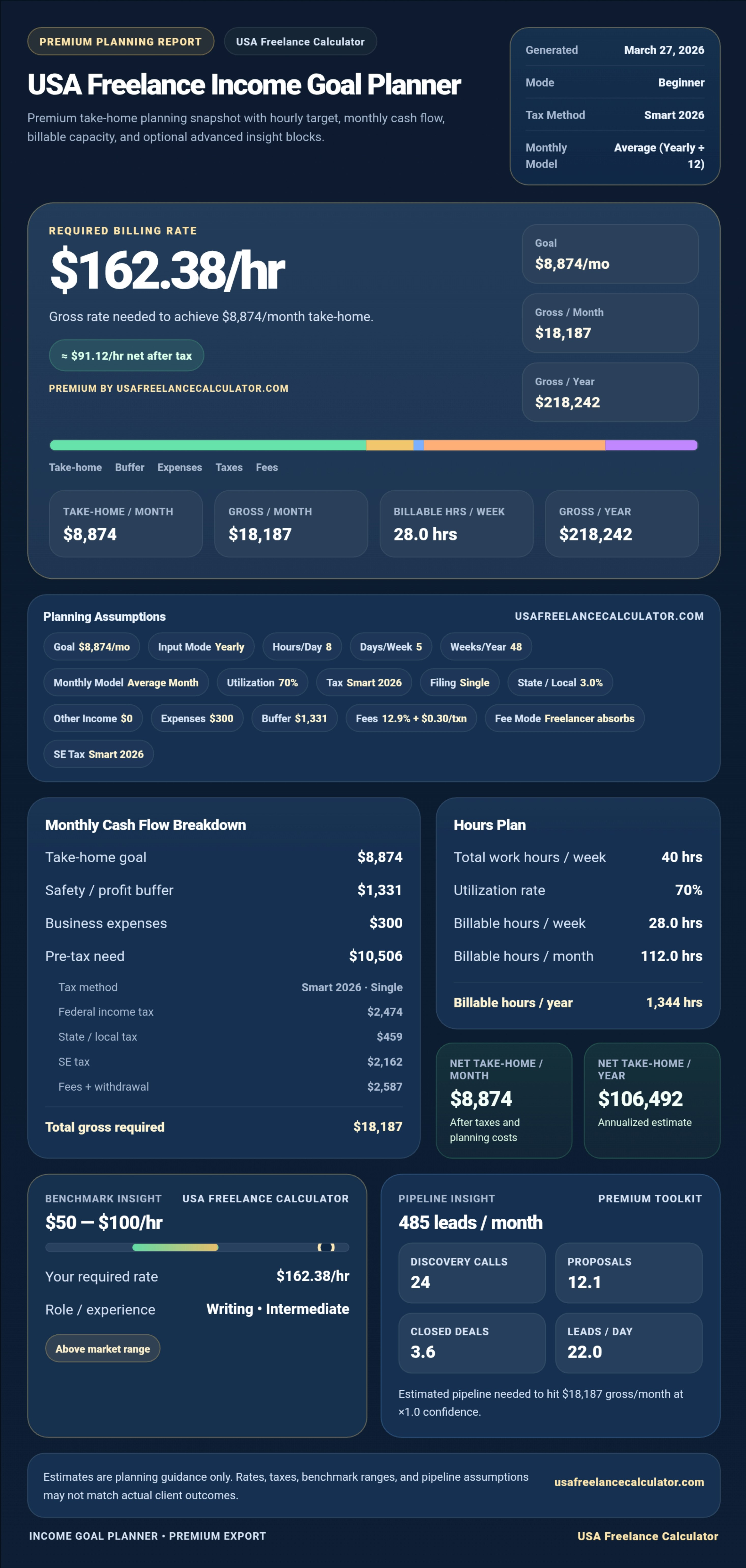This screenshot has height=1568, width=746.
Task: Click the Net Take-Home / Month card
Action: [504, 1101]
